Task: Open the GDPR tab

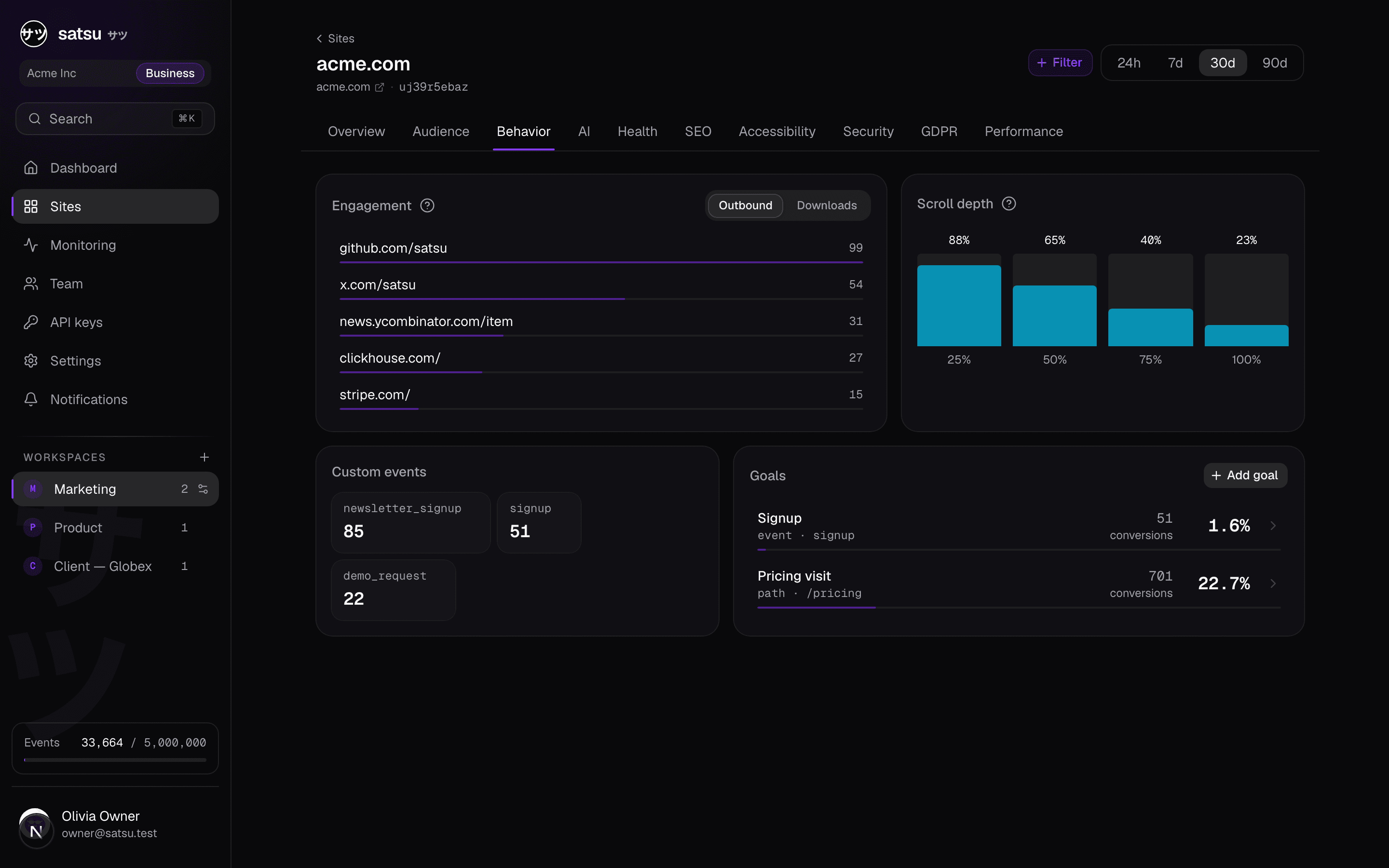Action: click(939, 132)
